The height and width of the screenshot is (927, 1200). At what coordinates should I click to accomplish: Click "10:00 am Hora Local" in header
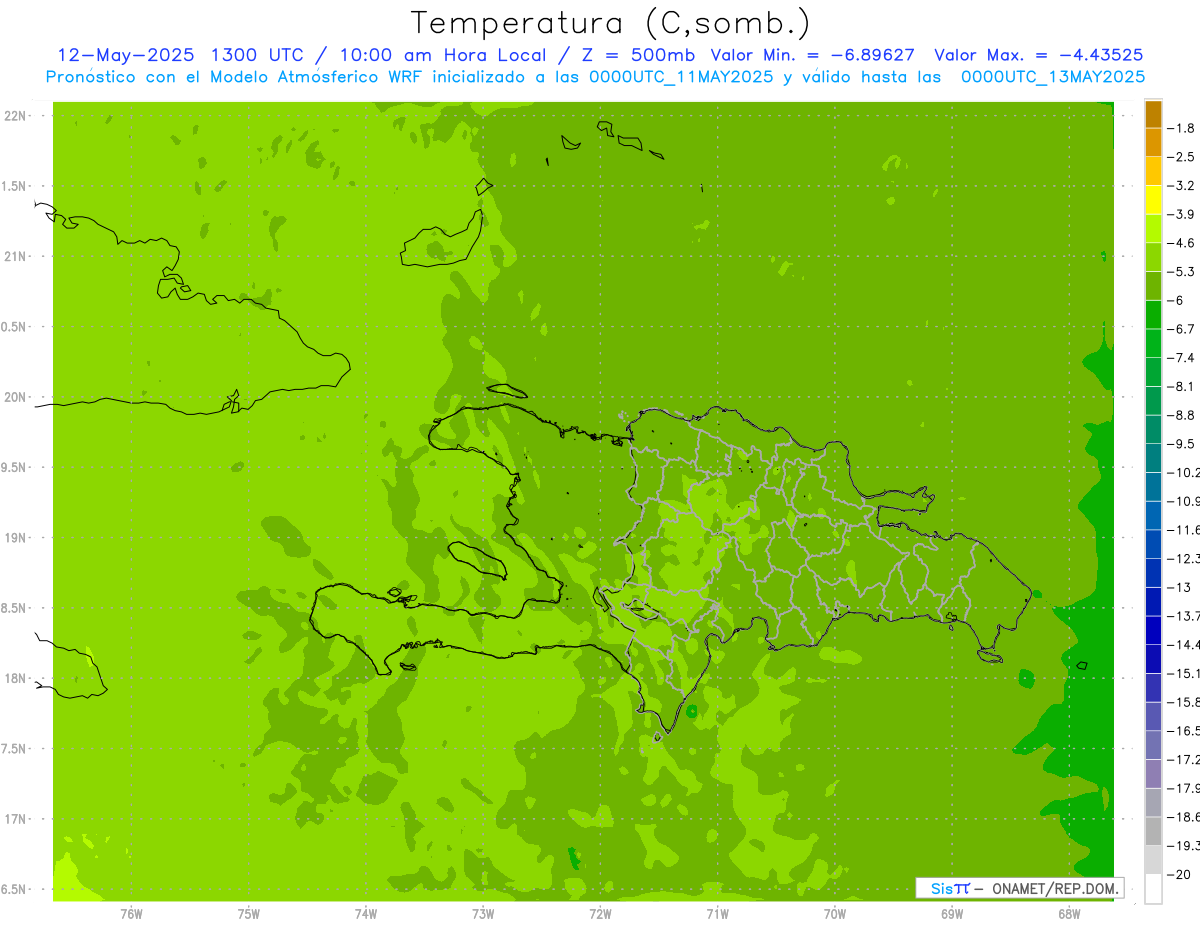tap(441, 55)
